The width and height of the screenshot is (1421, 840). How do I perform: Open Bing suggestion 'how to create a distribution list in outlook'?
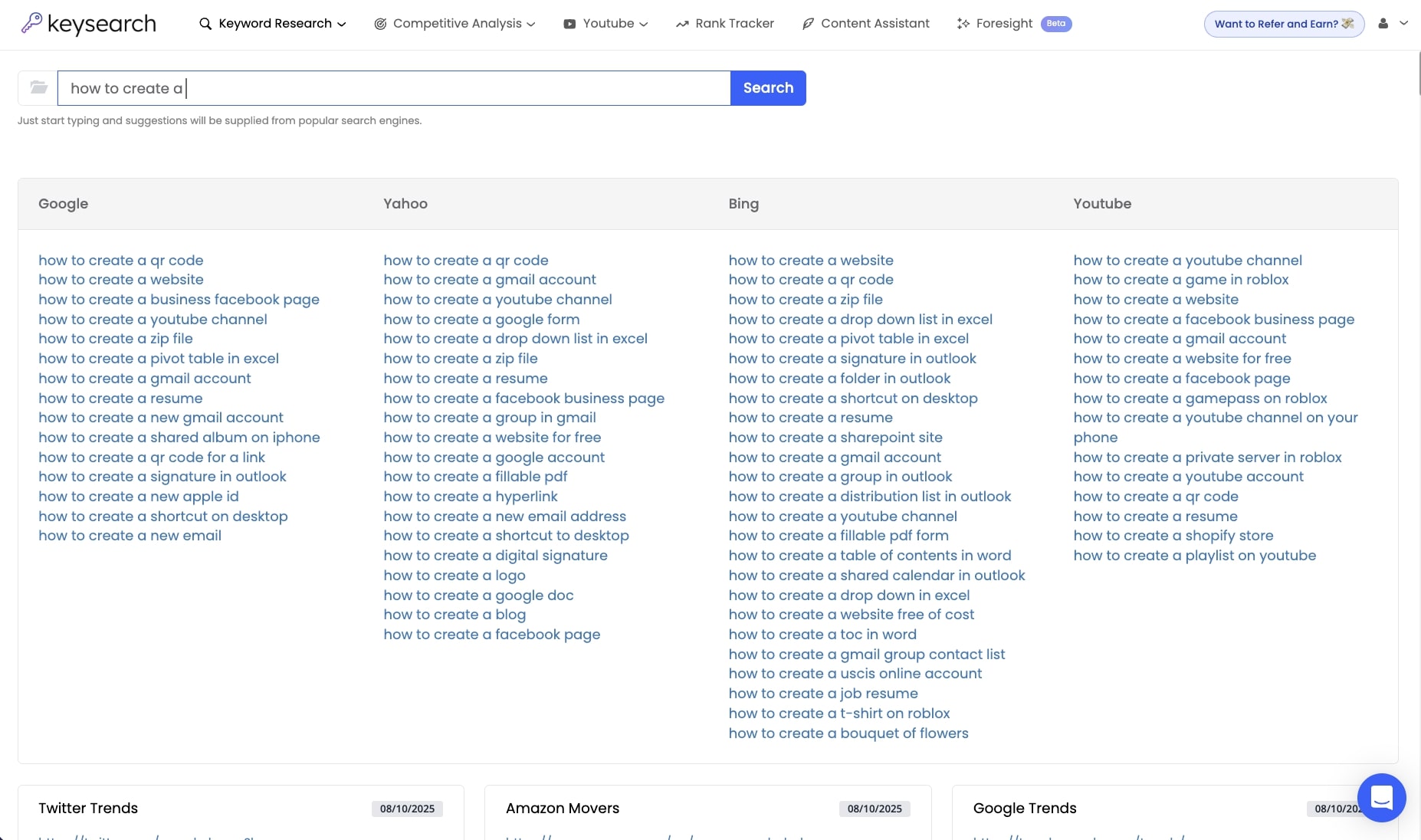click(x=870, y=497)
